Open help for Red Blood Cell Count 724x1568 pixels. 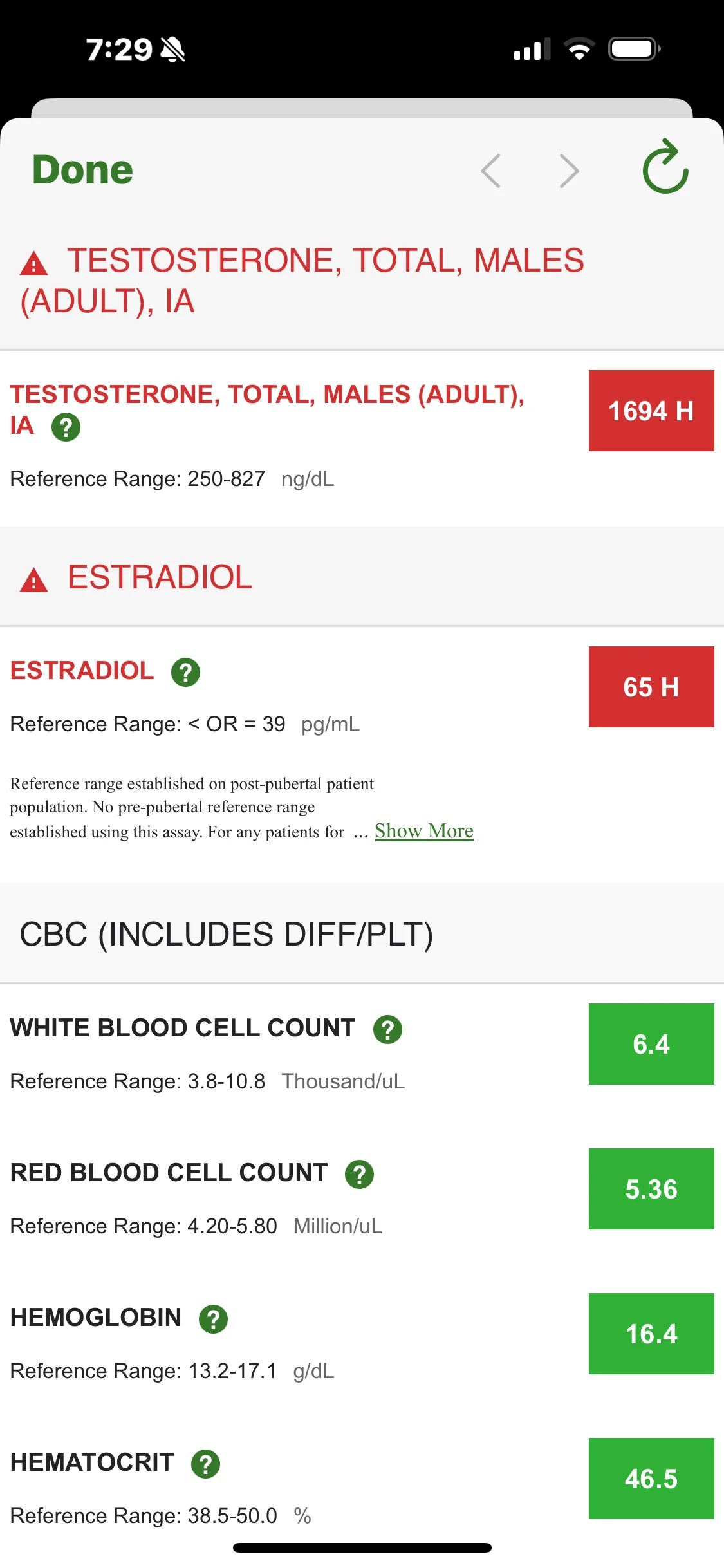pos(359,1174)
